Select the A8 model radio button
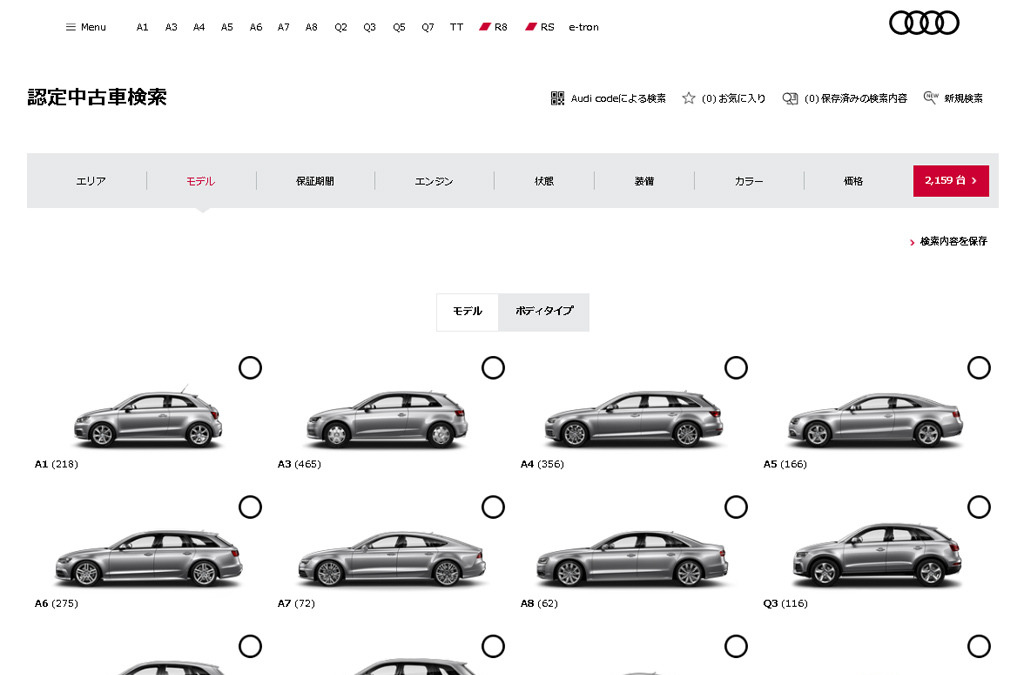Viewport: 1024px width, 675px height. tap(736, 507)
